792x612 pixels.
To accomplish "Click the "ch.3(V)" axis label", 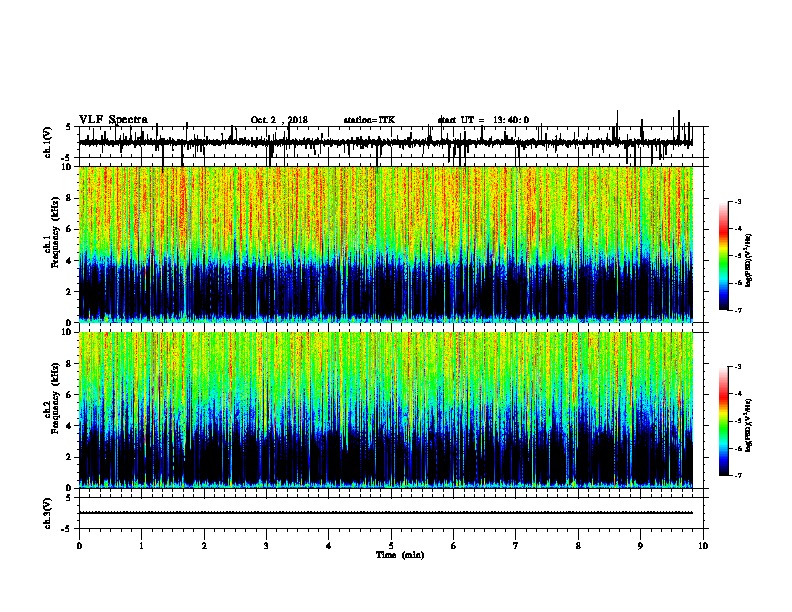I will coord(48,514).
